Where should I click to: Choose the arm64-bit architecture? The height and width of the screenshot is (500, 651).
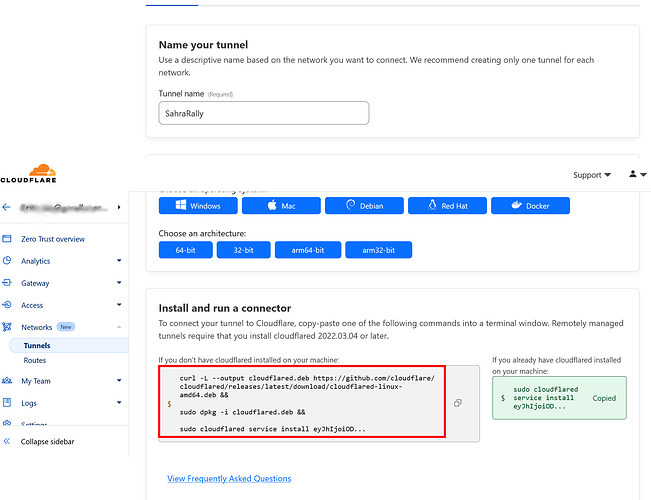coord(306,250)
